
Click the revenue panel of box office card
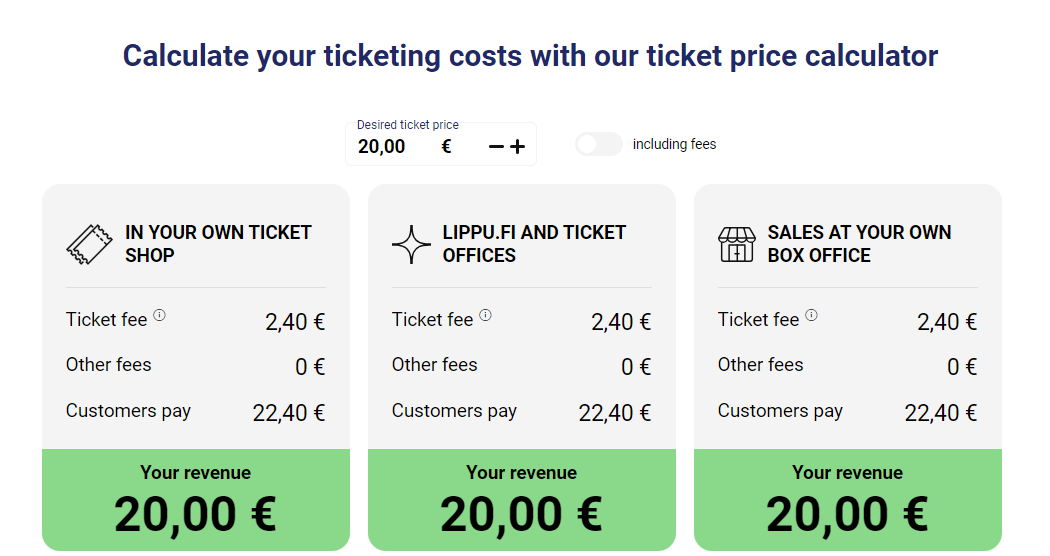pyautogui.click(x=848, y=500)
